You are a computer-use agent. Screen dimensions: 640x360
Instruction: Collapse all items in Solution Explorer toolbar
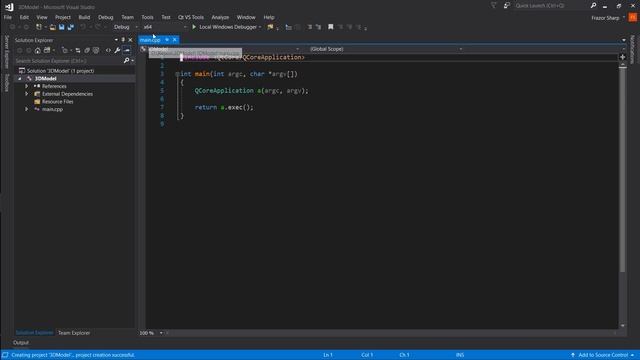point(87,50)
